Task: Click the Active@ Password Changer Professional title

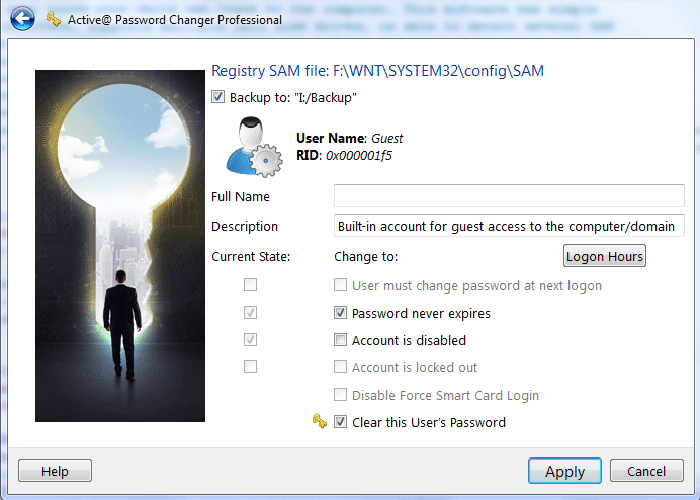Action: tap(175, 20)
